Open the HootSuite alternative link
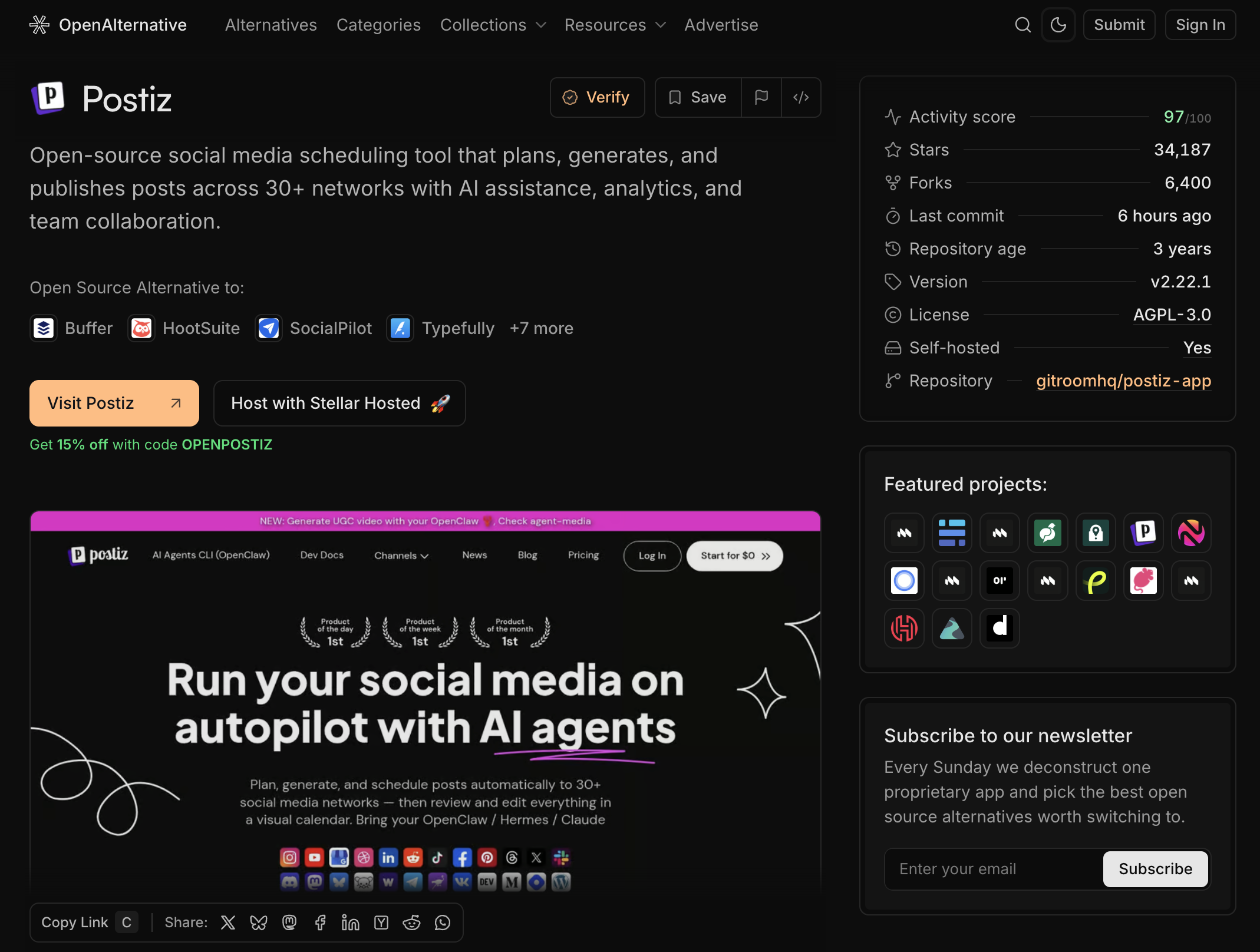 [184, 328]
